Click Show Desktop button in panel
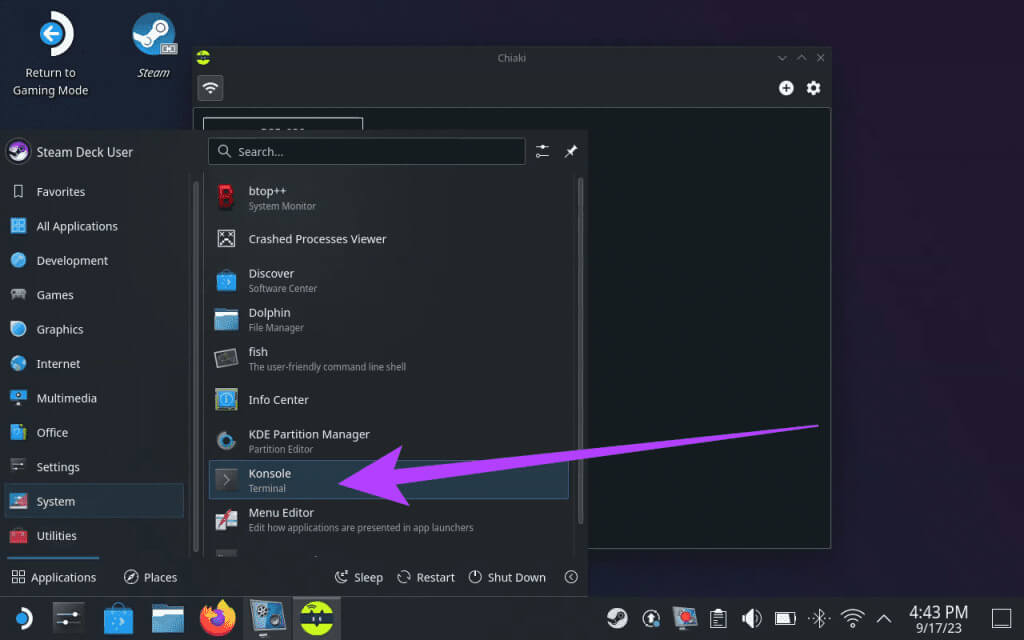The image size is (1024, 640). tap(1002, 618)
